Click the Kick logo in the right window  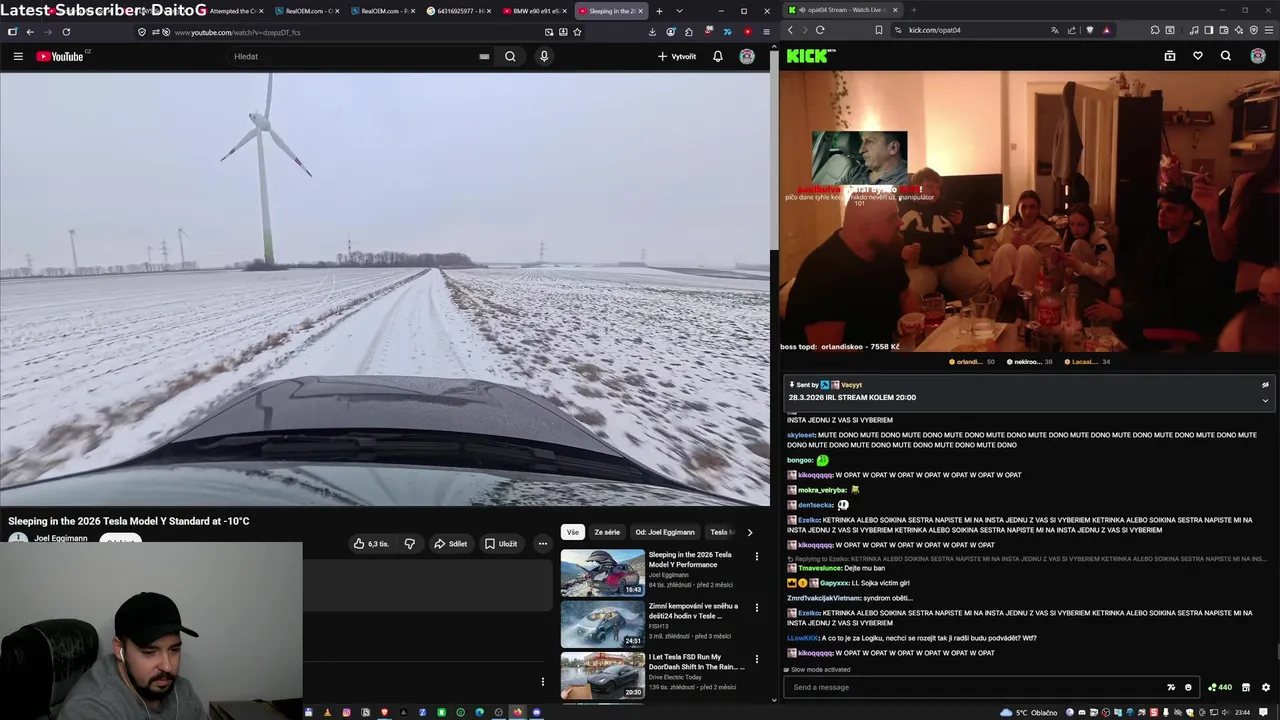coord(810,56)
